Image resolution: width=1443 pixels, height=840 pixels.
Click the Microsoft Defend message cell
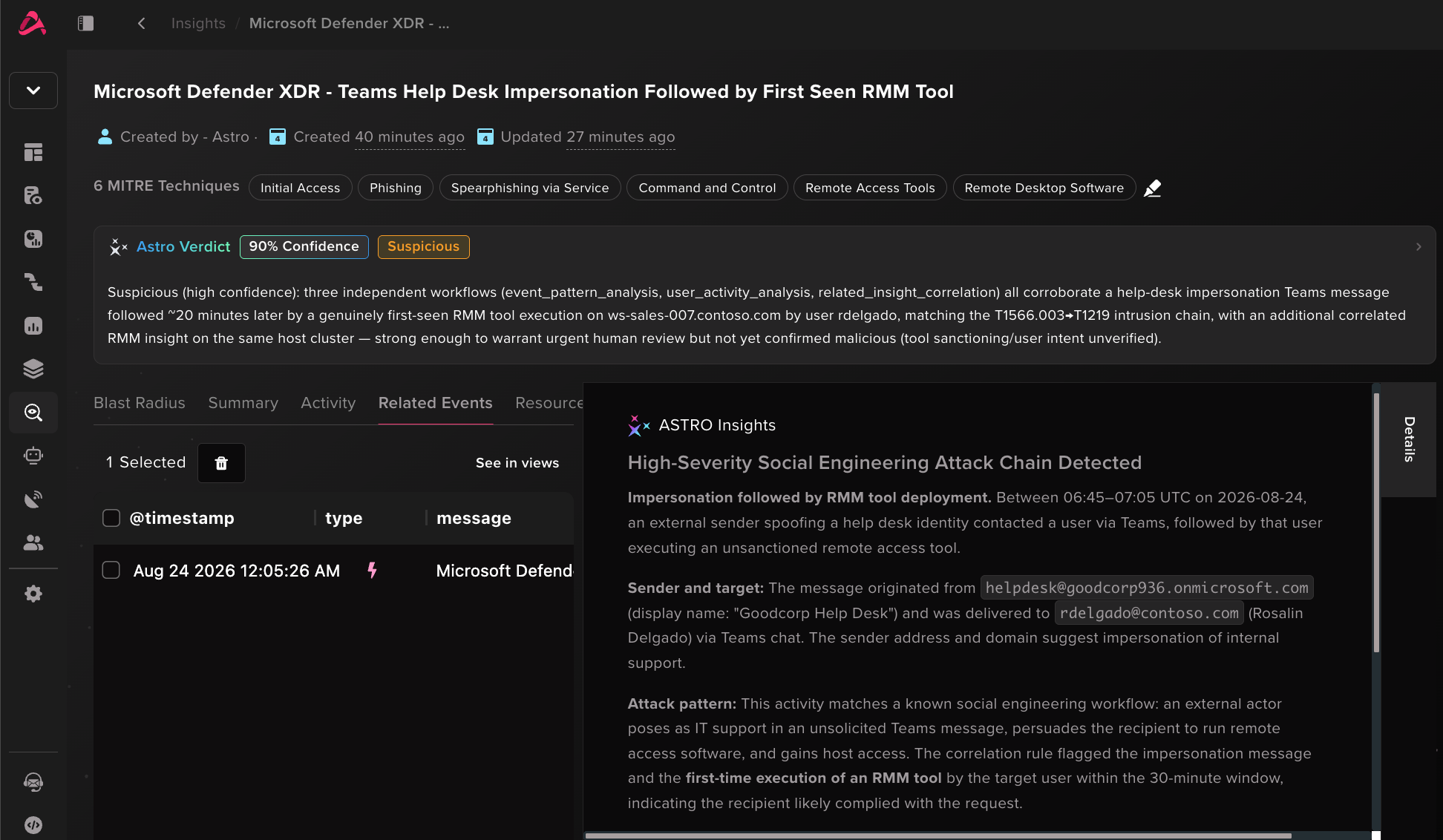coord(505,571)
